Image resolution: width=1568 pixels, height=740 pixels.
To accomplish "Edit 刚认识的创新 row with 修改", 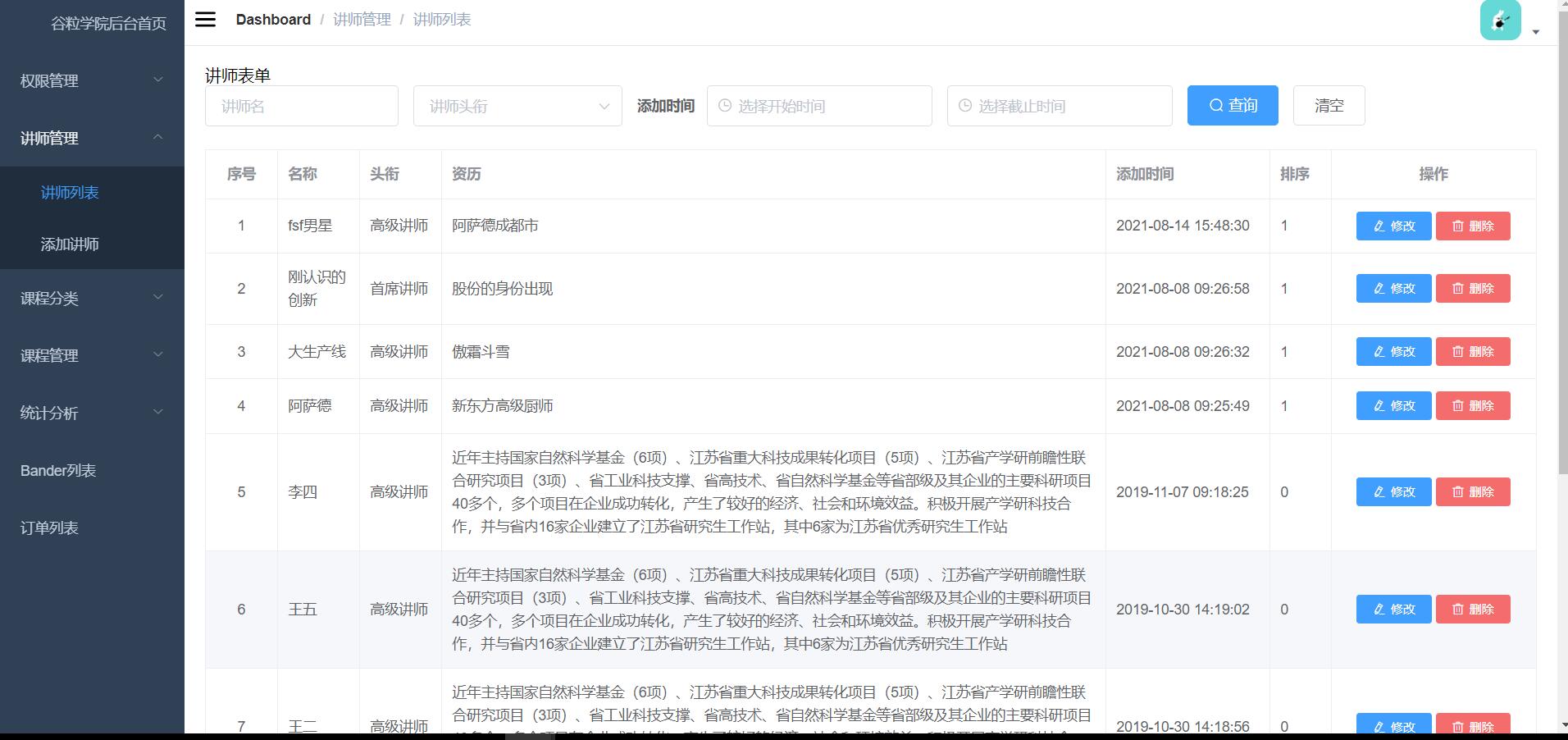I will coord(1393,288).
